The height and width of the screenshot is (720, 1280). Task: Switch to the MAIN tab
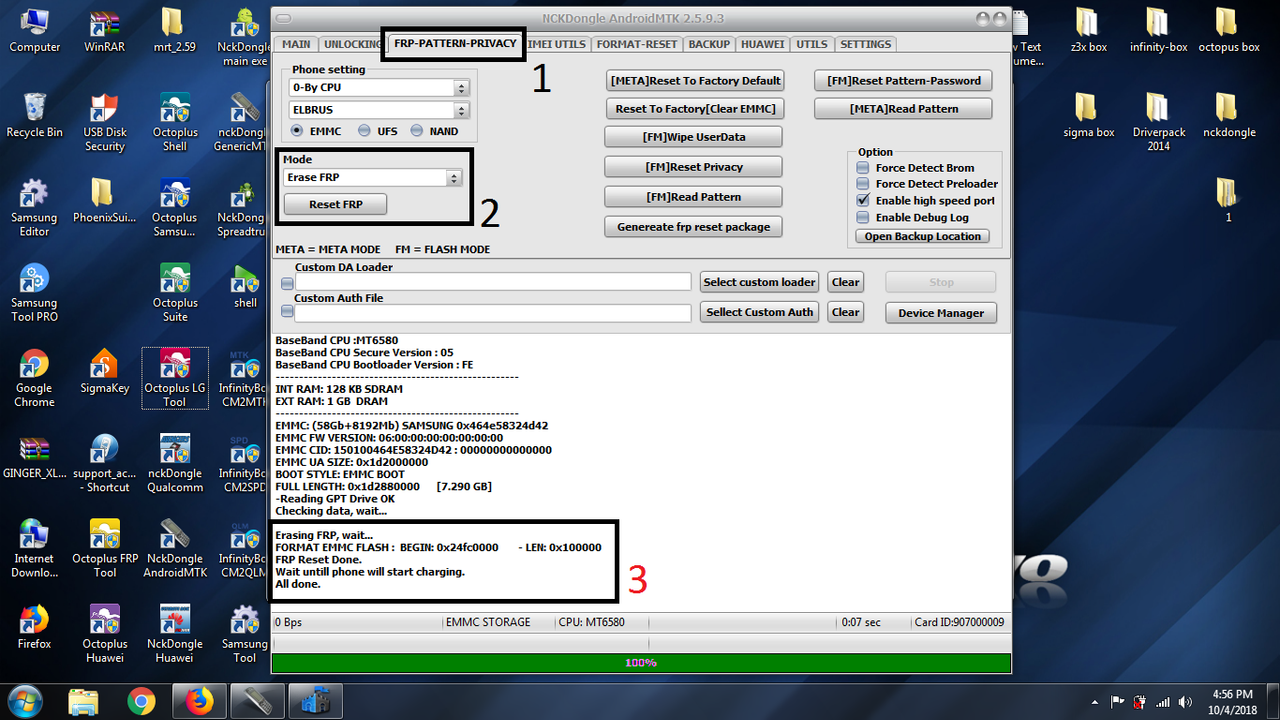pos(296,44)
